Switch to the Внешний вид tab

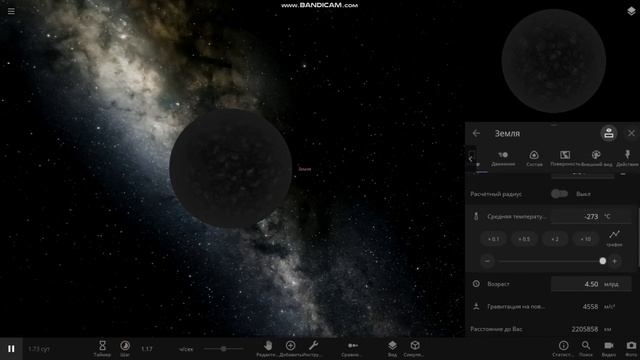(596, 158)
